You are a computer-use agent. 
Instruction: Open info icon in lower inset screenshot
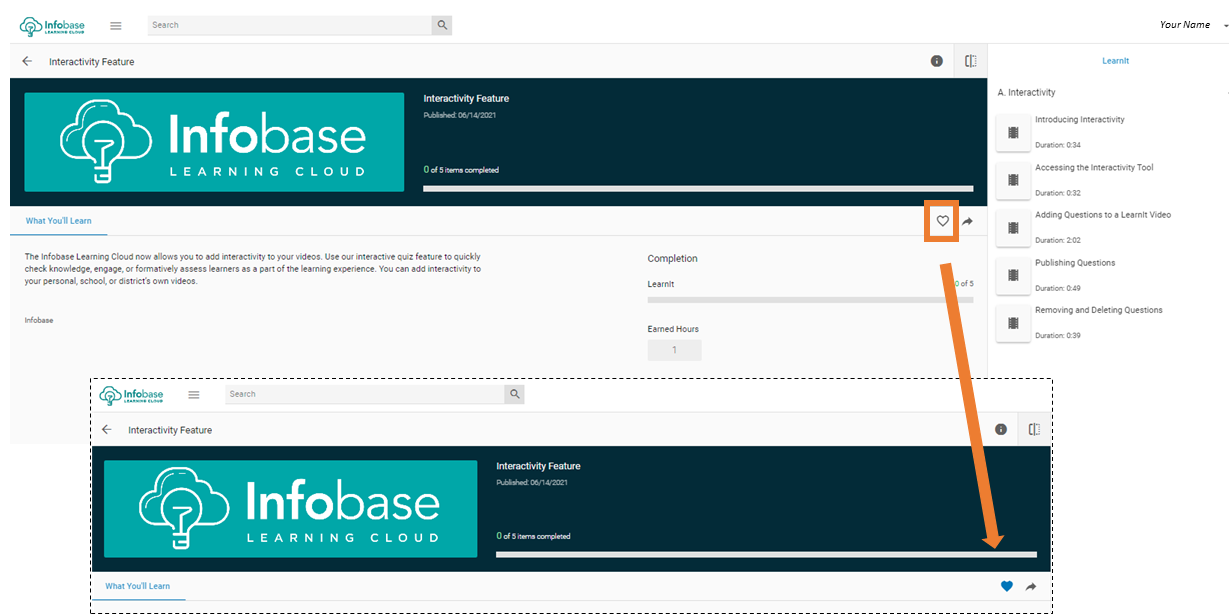1001,429
